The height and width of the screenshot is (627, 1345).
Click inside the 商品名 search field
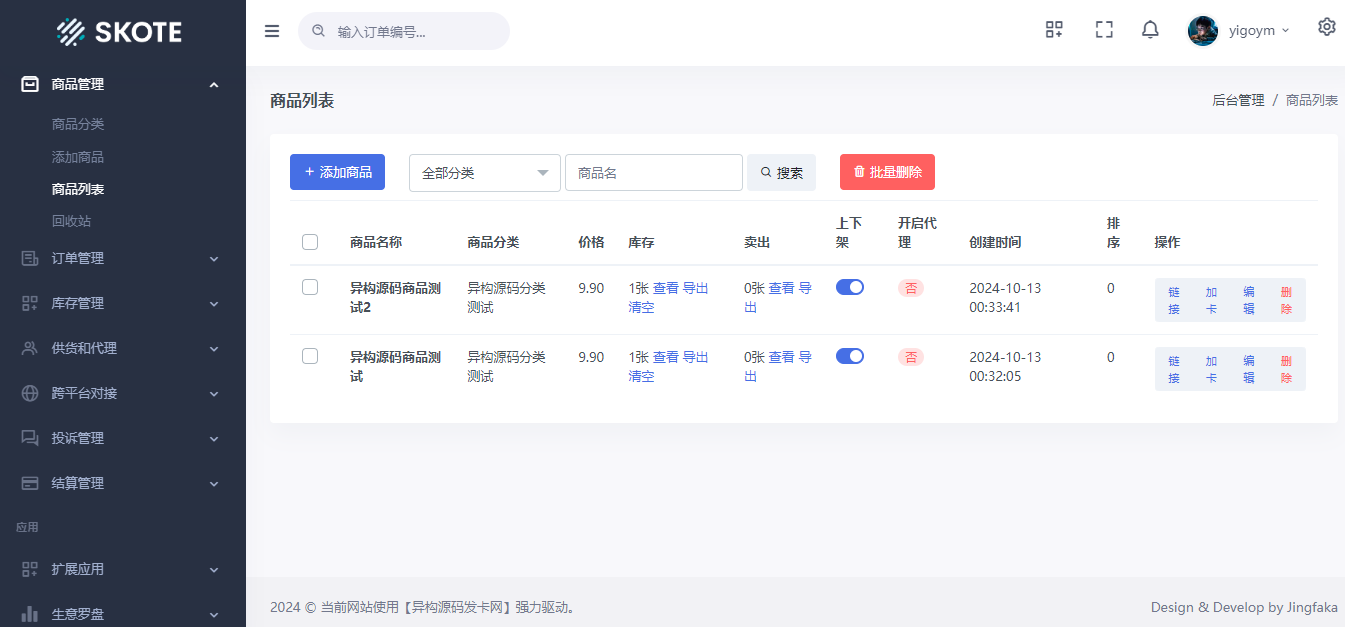click(654, 172)
